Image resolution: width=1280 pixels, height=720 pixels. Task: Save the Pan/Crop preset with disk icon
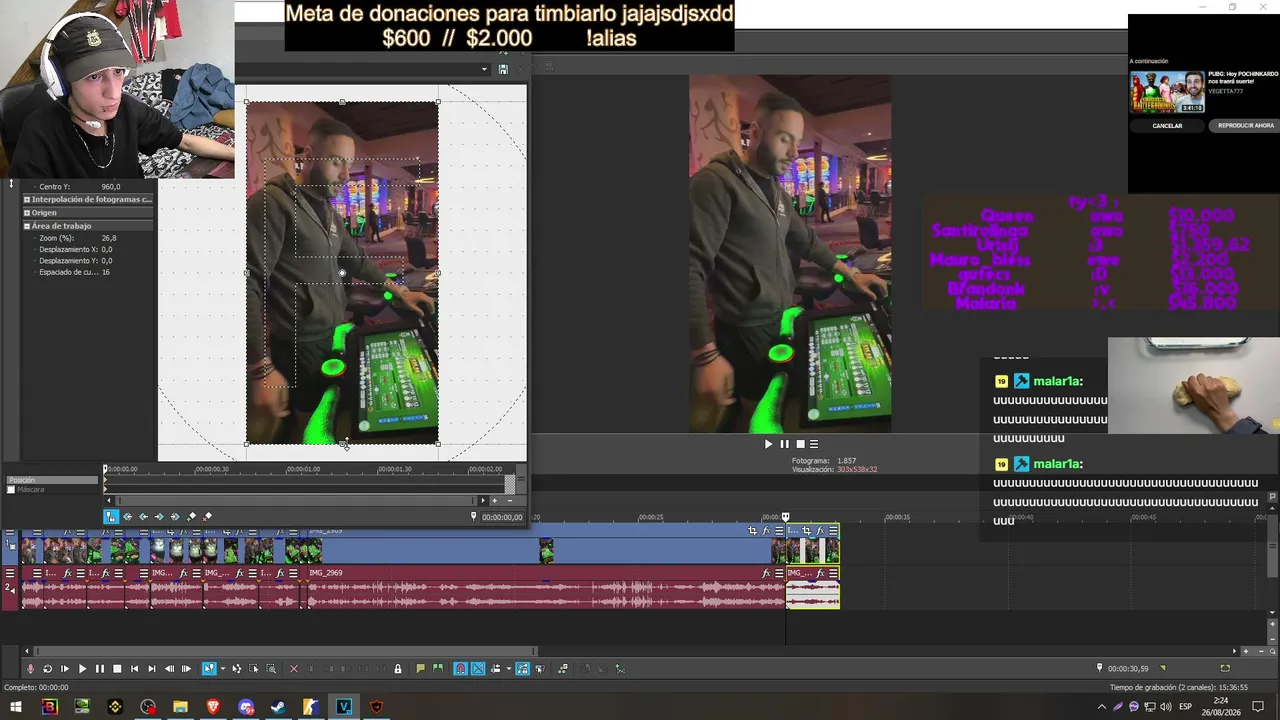coord(503,69)
